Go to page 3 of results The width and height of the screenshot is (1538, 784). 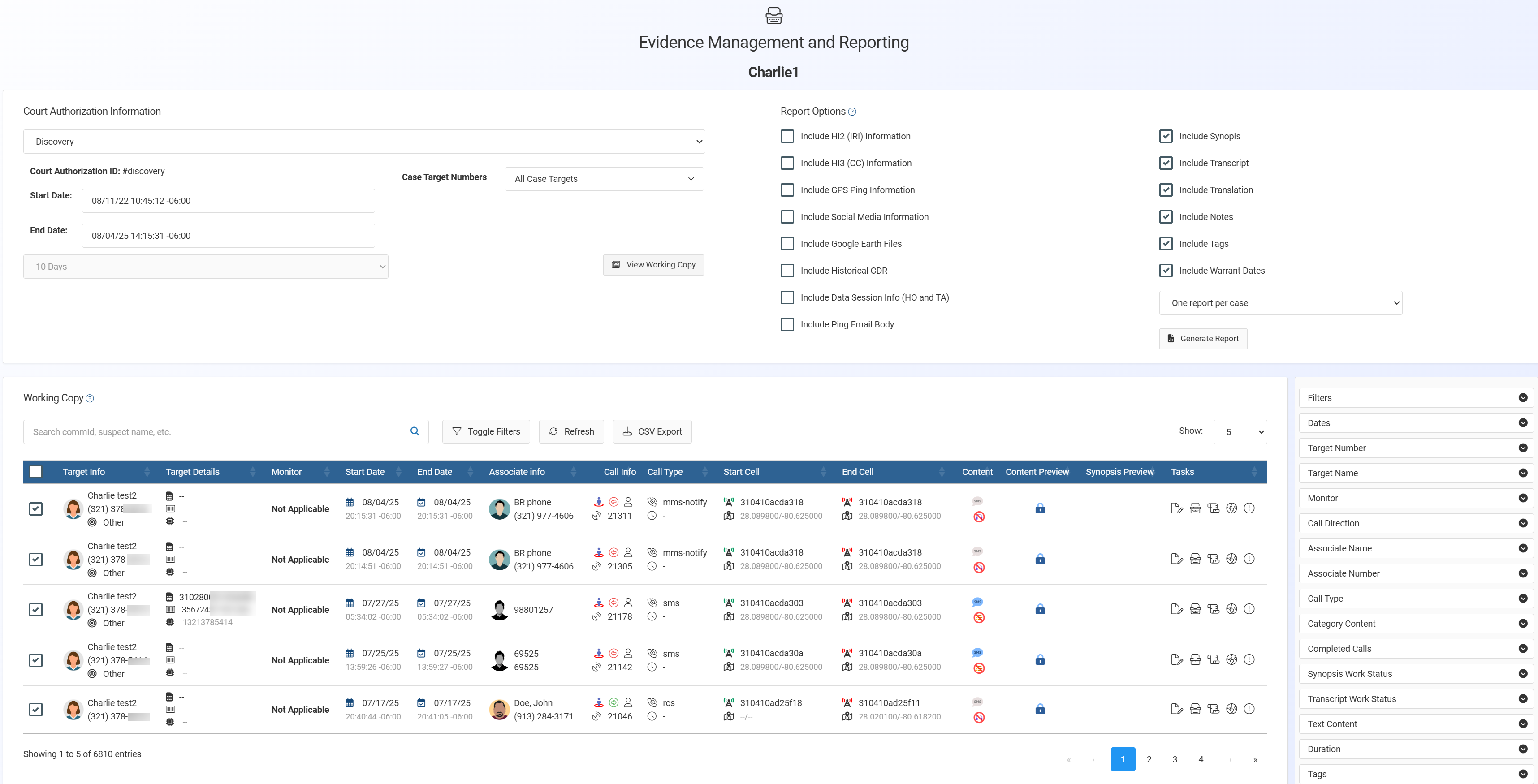click(1175, 759)
